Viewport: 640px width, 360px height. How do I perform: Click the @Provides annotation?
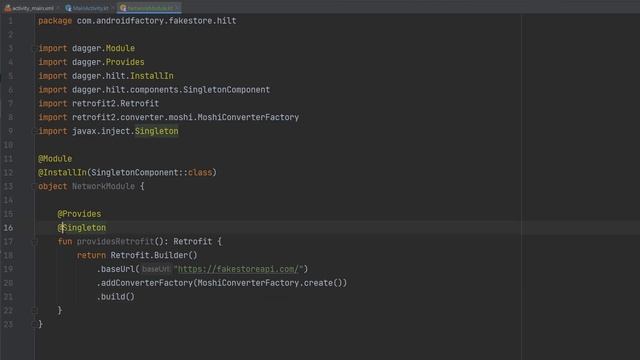point(79,214)
